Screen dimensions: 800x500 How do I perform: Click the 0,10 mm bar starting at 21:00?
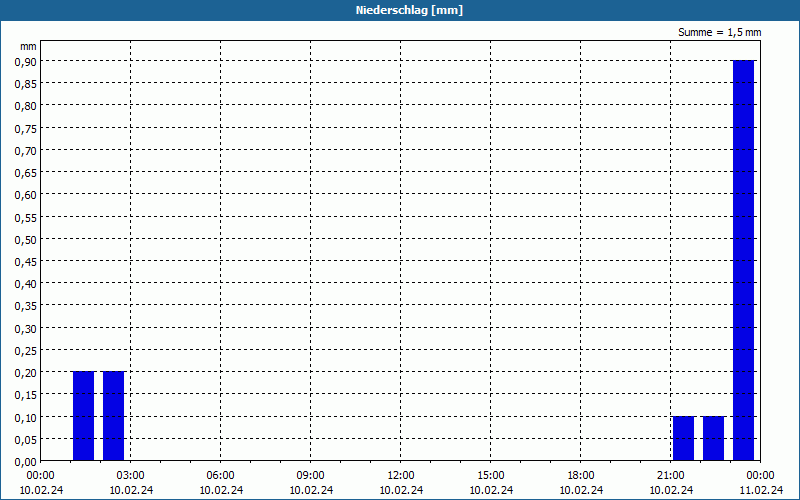tap(684, 438)
